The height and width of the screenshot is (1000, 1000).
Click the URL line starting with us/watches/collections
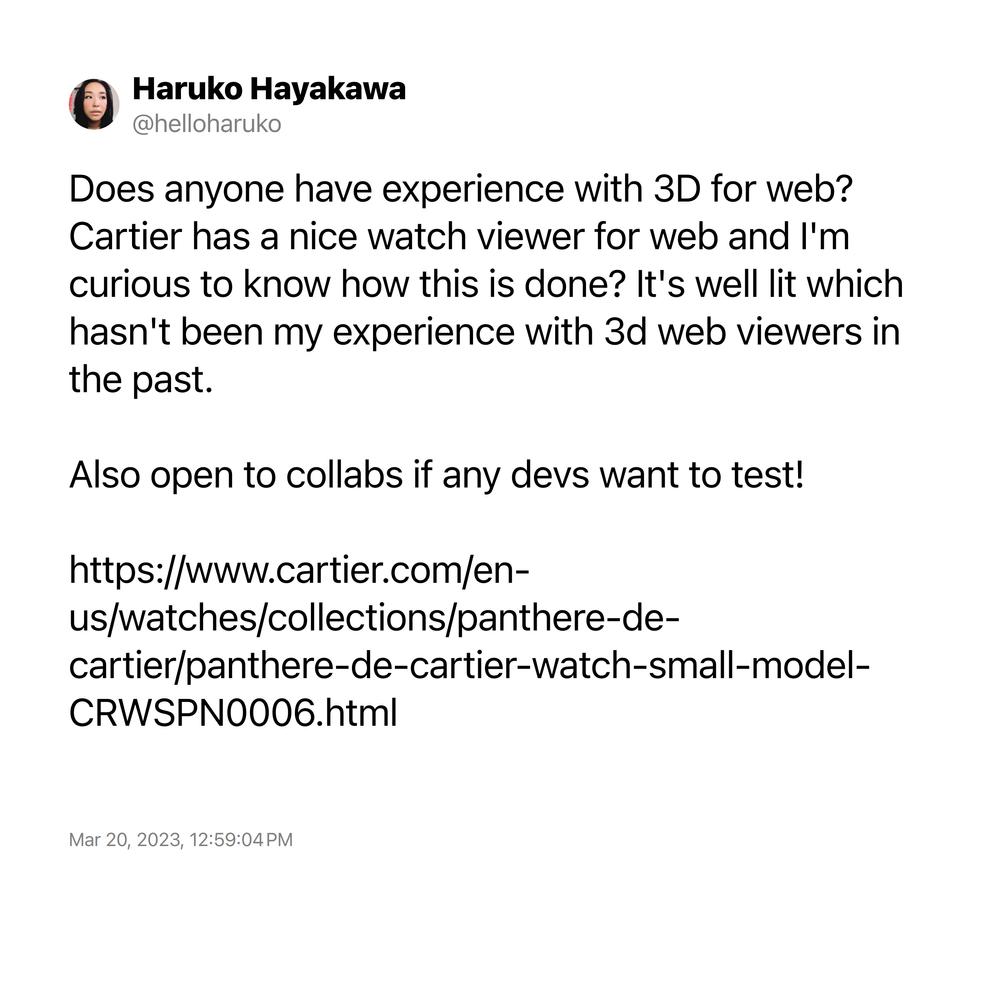pos(374,617)
